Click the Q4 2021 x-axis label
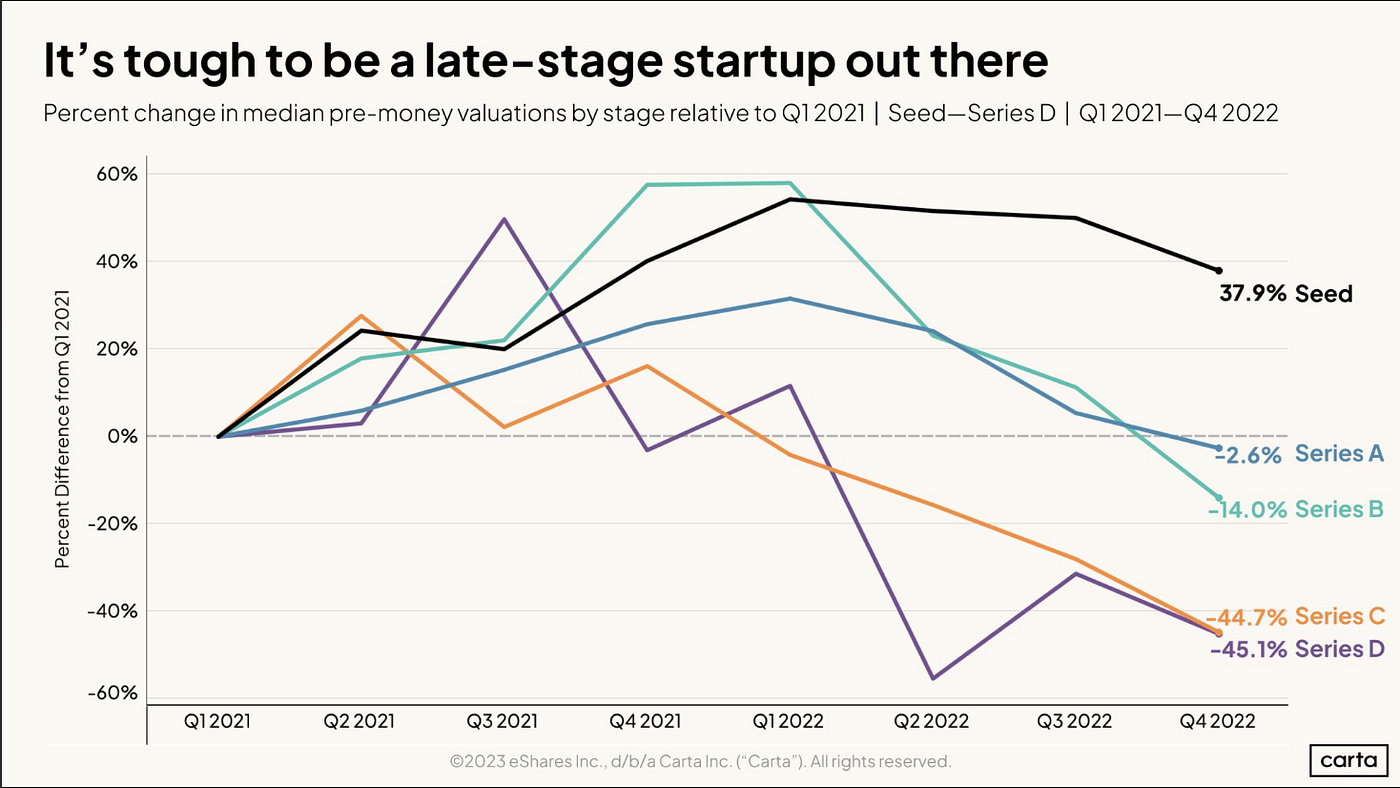Viewport: 1400px width, 788px height. [x=647, y=721]
